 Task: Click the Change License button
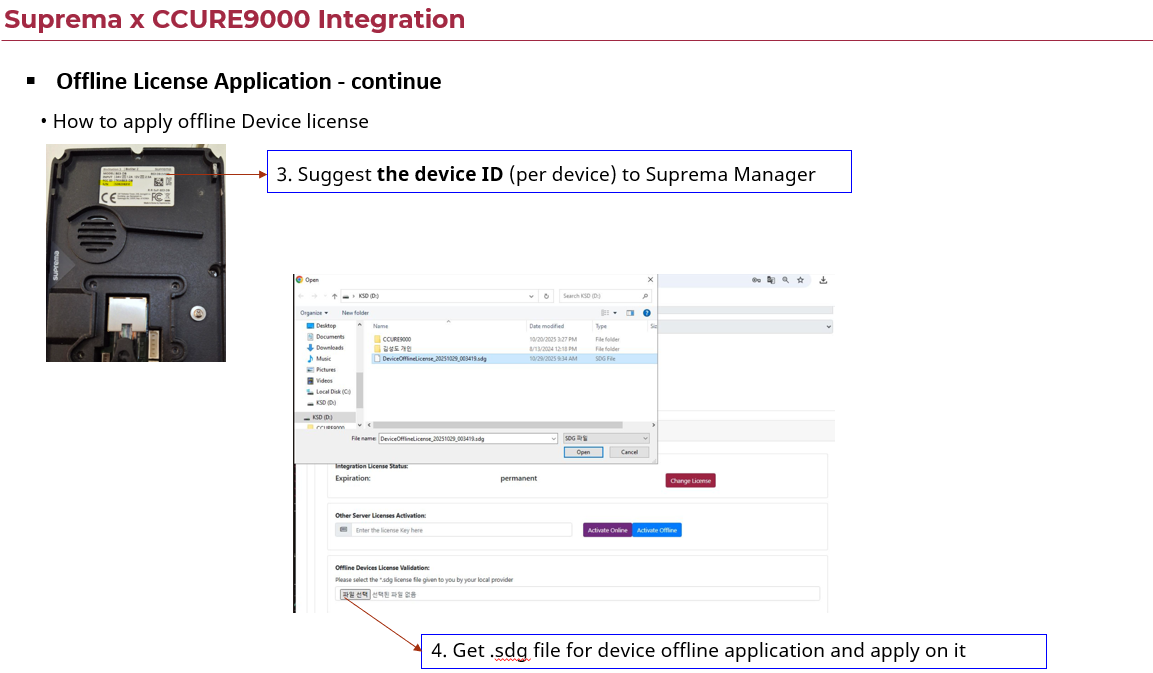[690, 481]
